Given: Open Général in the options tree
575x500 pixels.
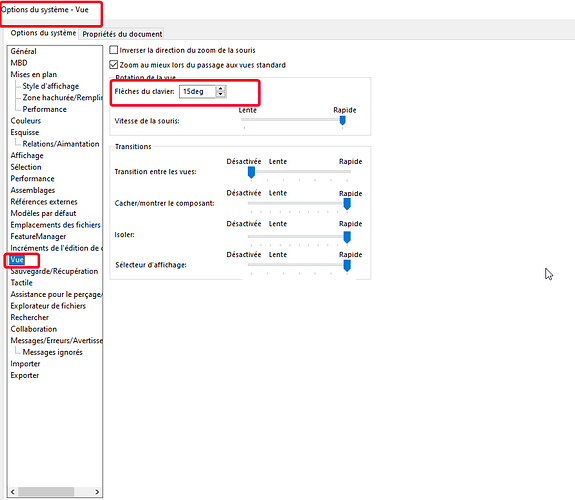Looking at the screenshot, I should 23,51.
